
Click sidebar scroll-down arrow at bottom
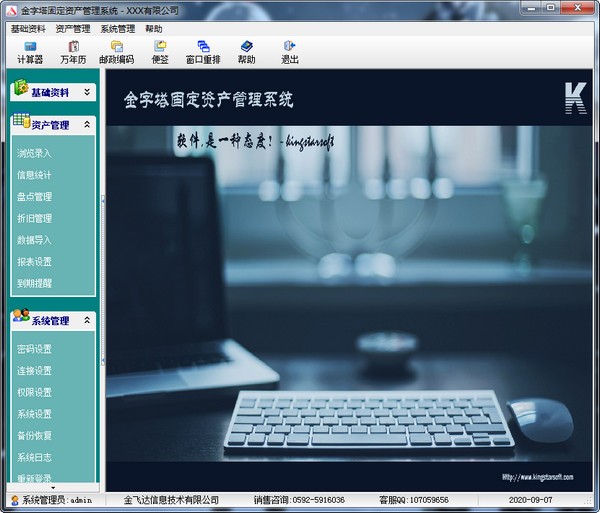(53, 487)
